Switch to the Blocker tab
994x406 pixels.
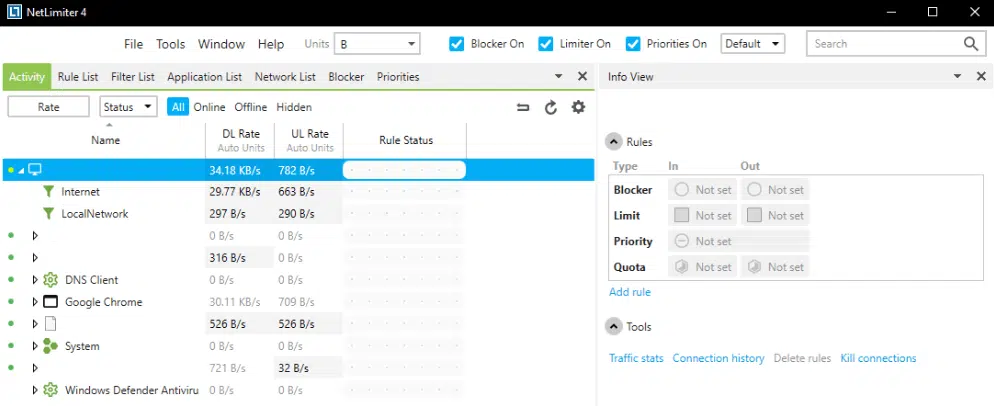[x=346, y=77]
